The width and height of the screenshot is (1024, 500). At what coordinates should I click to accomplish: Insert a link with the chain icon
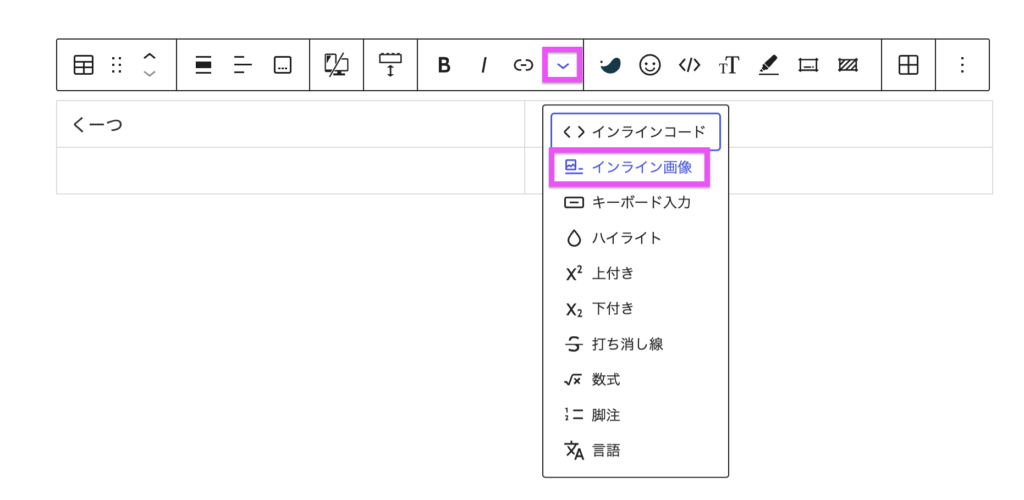click(x=524, y=65)
